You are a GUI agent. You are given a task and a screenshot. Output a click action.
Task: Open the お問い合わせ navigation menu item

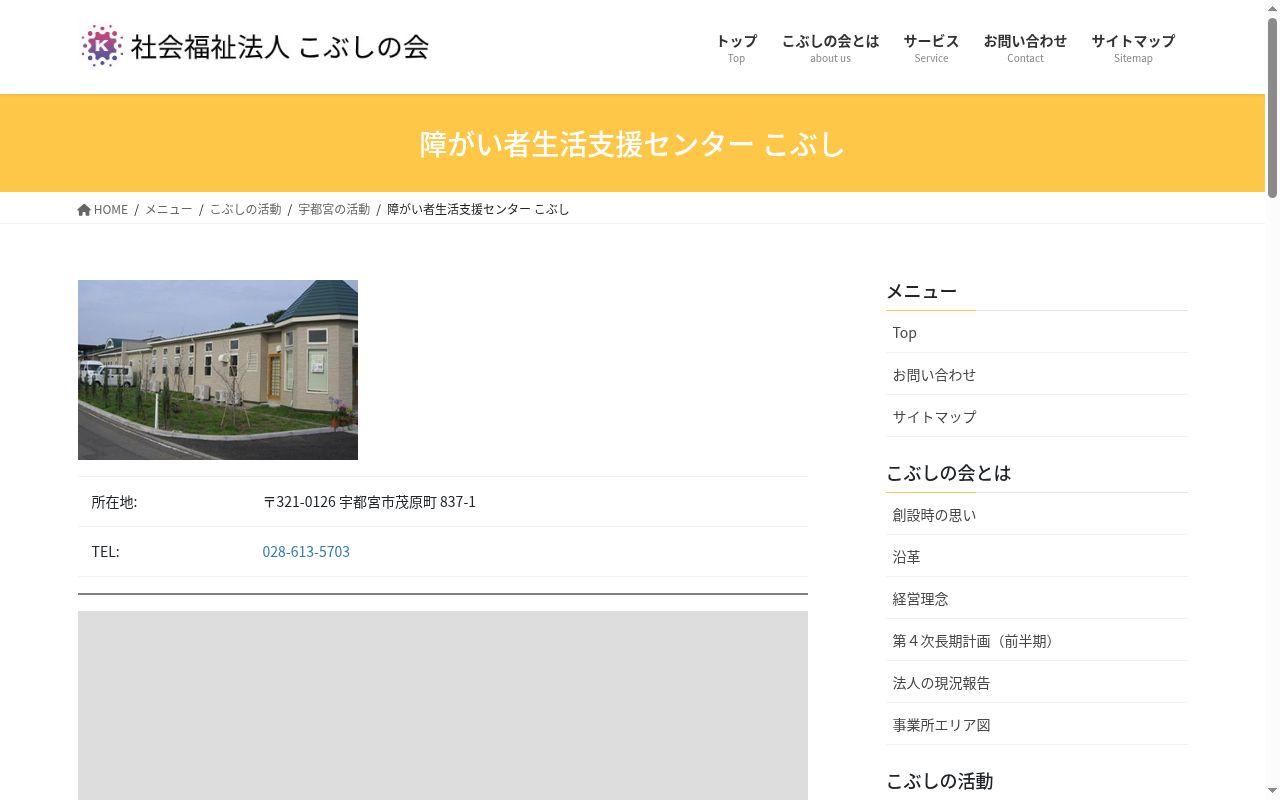(1025, 48)
